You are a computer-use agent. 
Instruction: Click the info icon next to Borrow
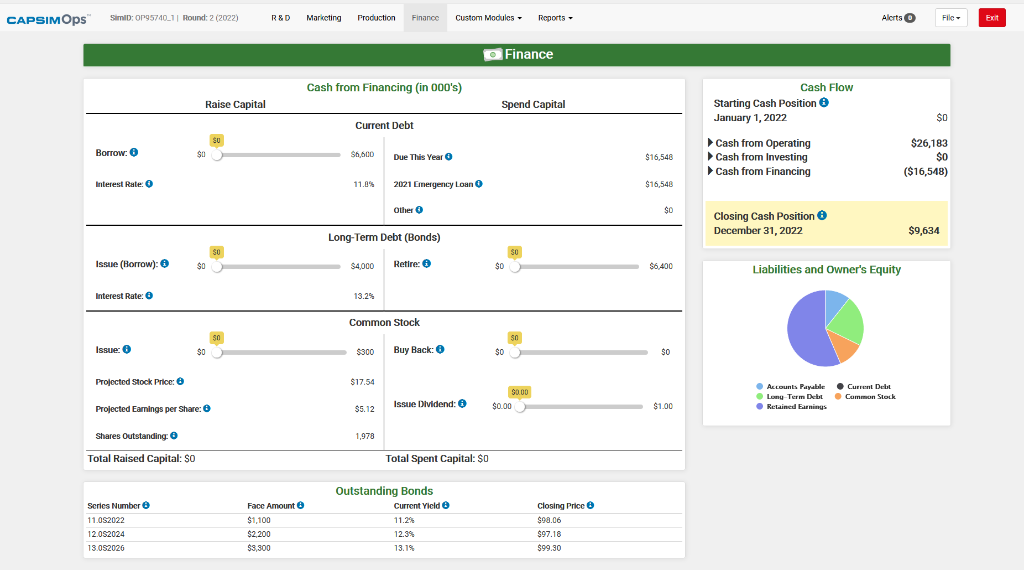coord(134,153)
